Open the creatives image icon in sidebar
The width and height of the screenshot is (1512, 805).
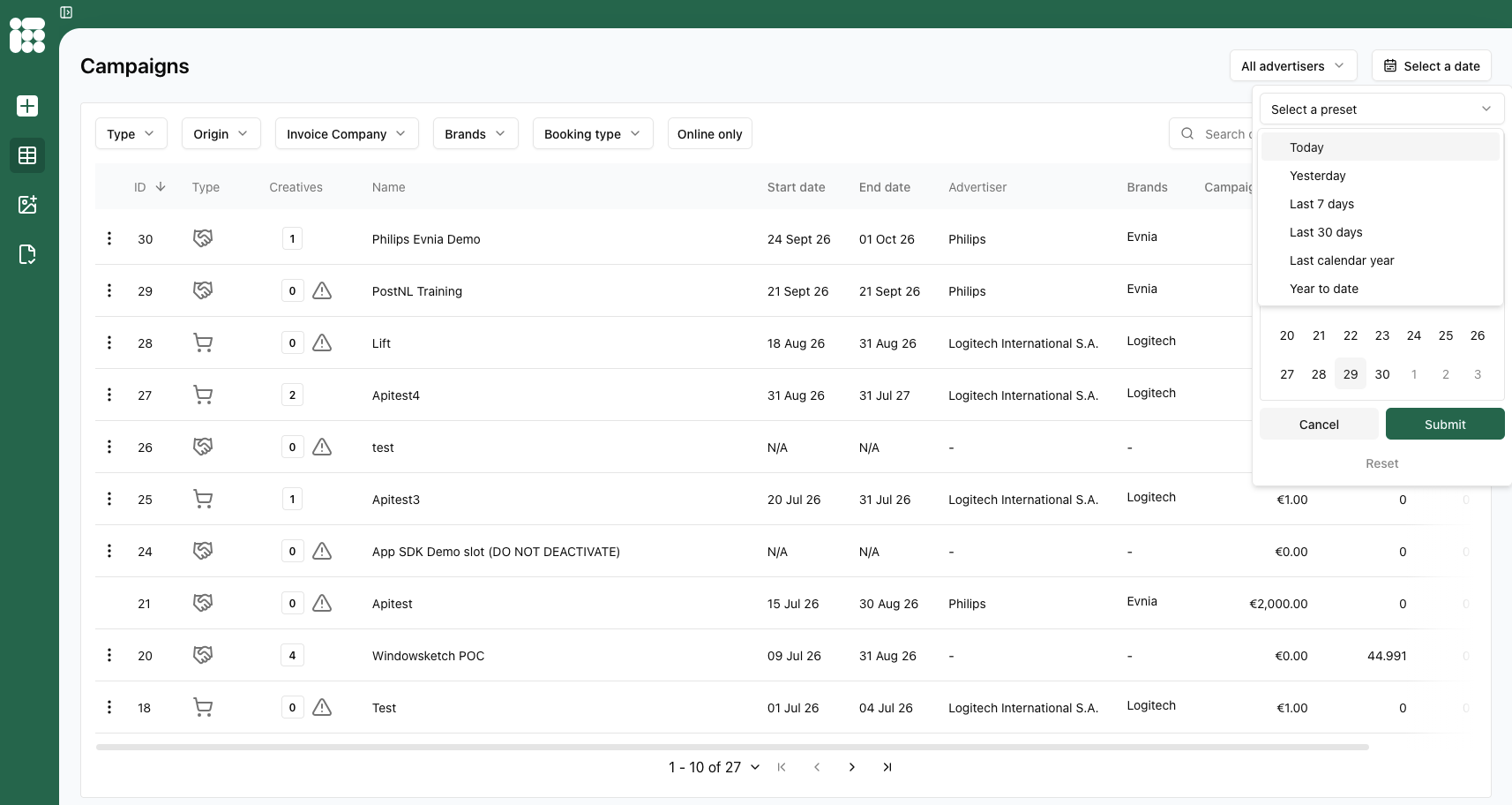click(x=27, y=205)
